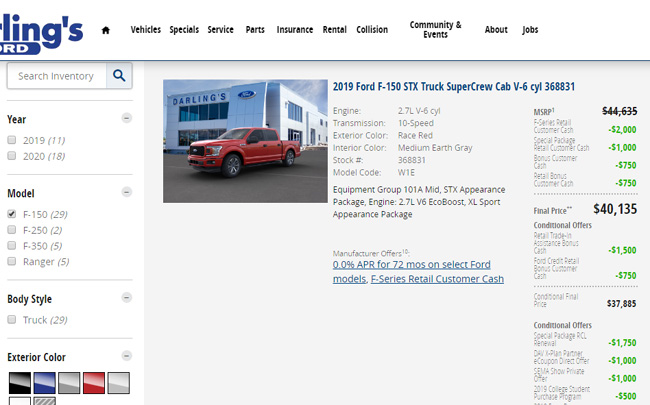Open the Insurance menu
This screenshot has width=650, height=405.
pyautogui.click(x=295, y=30)
